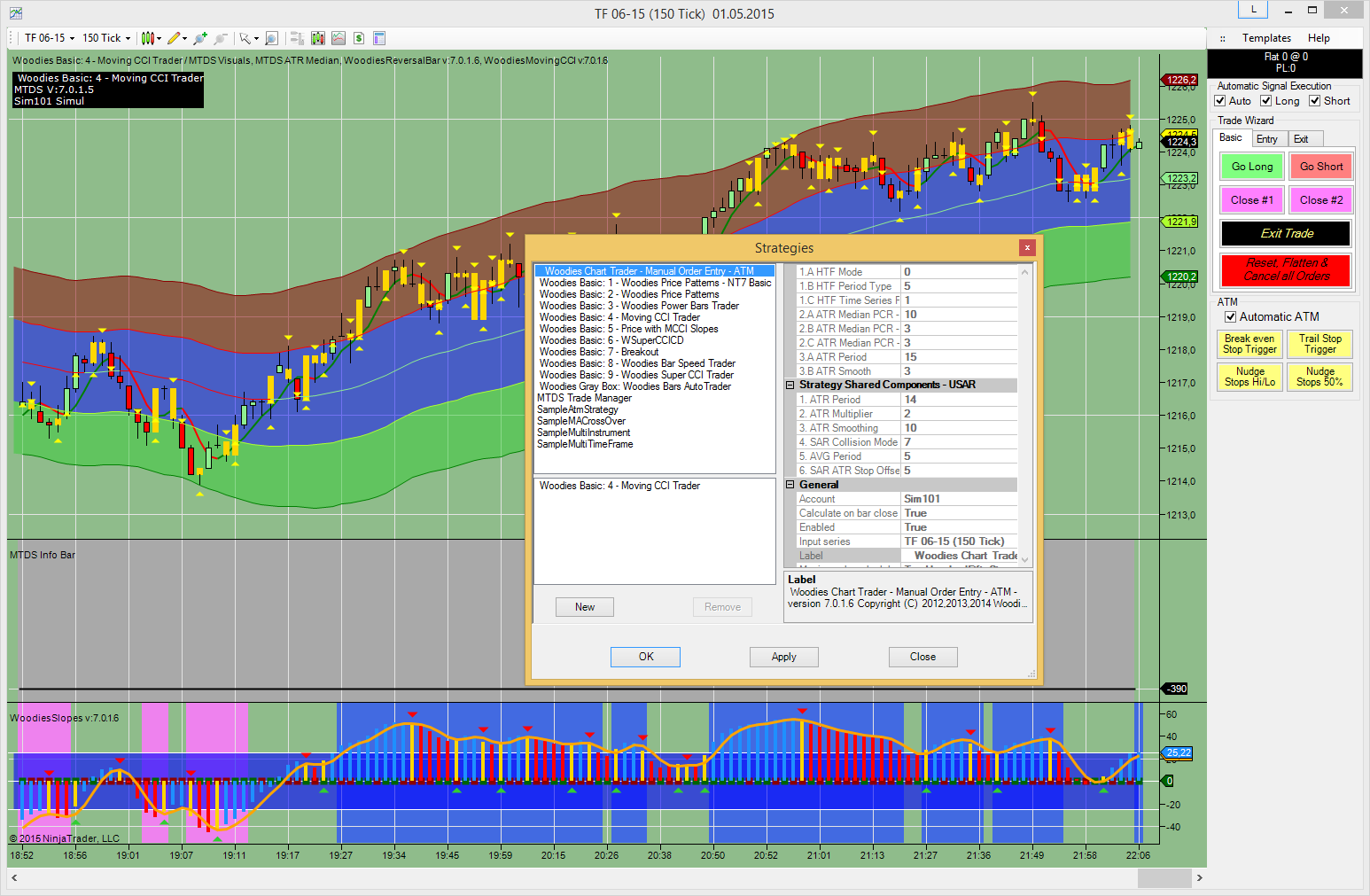
Task: Expand the 150 Tick interval dropdown
Action: tap(106, 38)
